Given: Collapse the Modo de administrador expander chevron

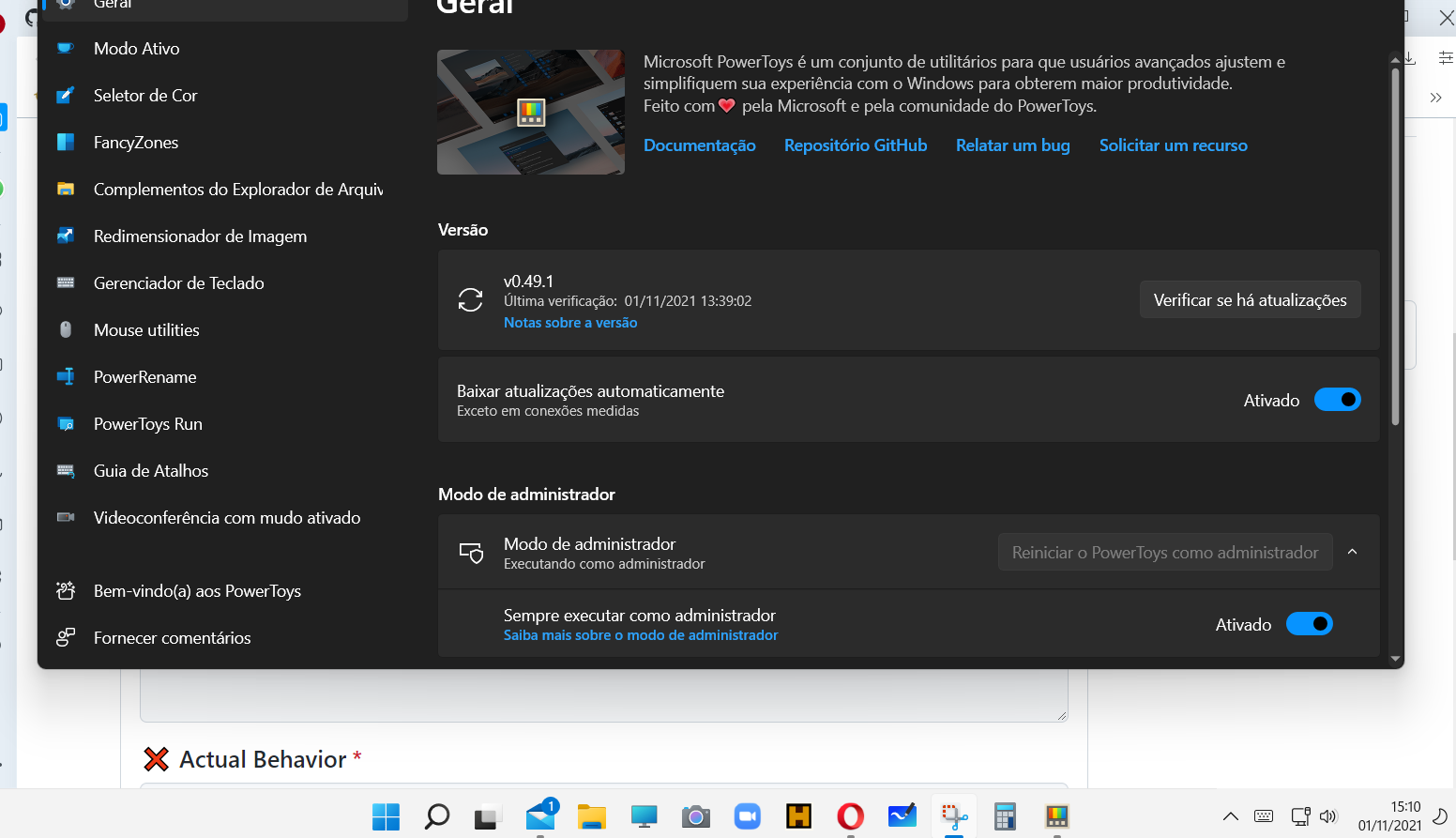Looking at the screenshot, I should (1353, 552).
